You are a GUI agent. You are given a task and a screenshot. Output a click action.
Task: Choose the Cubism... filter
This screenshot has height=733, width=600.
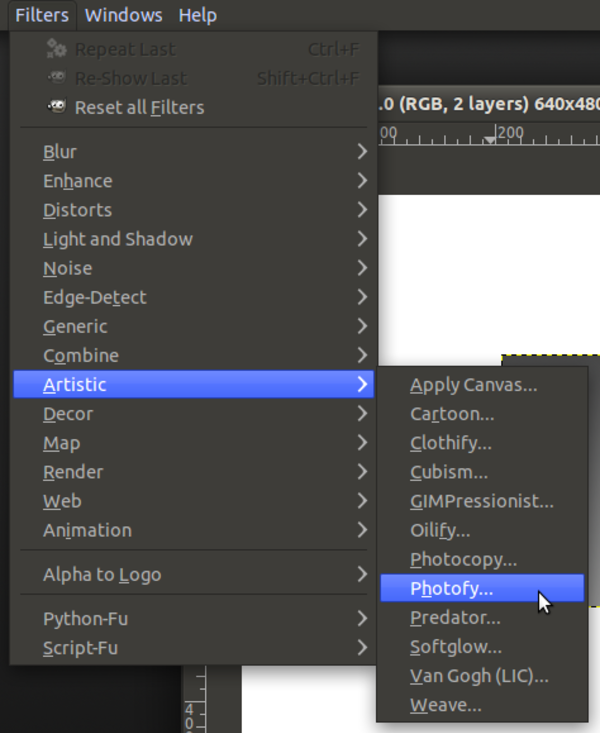point(482,472)
